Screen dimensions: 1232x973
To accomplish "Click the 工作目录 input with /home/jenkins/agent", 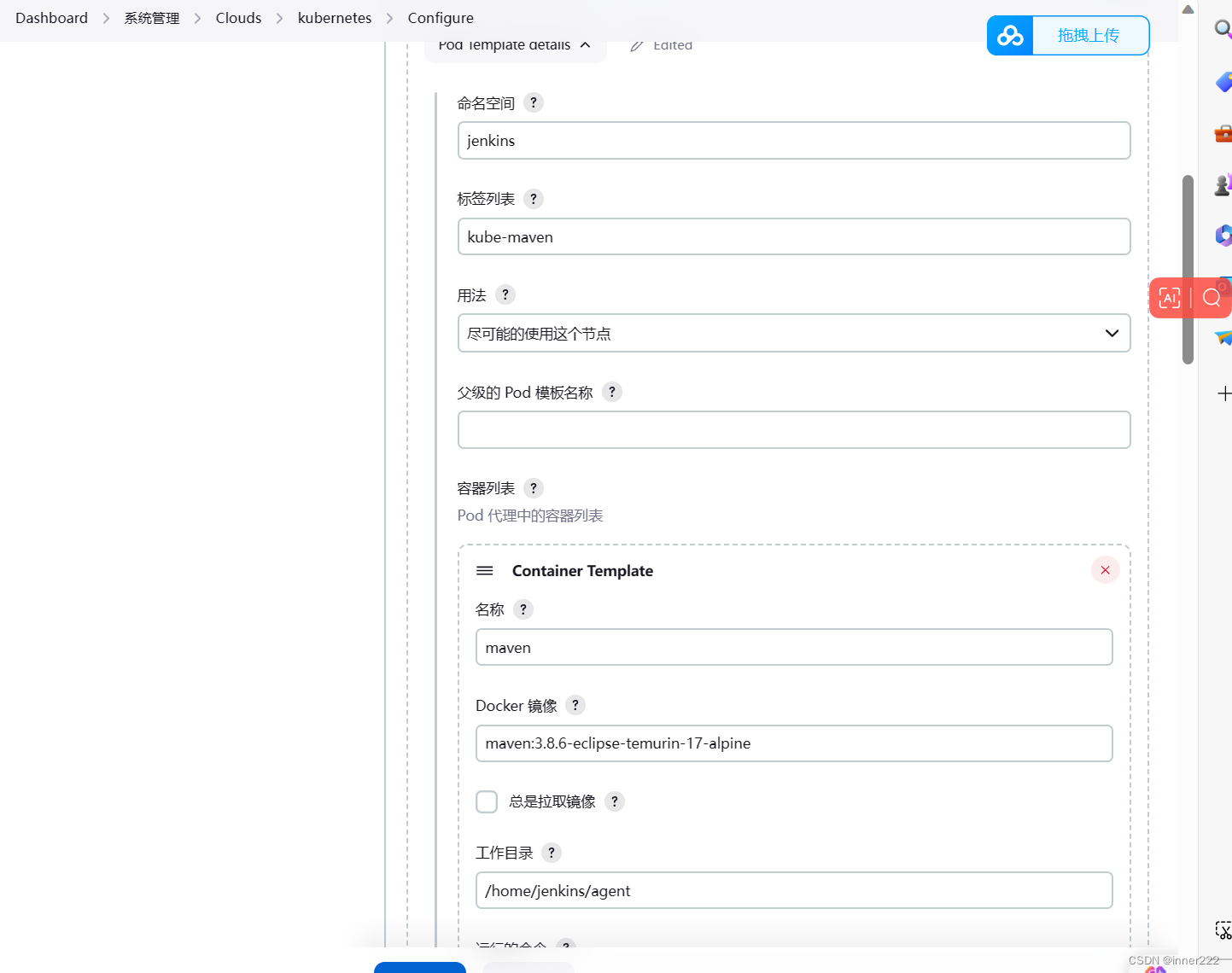I will (794, 890).
